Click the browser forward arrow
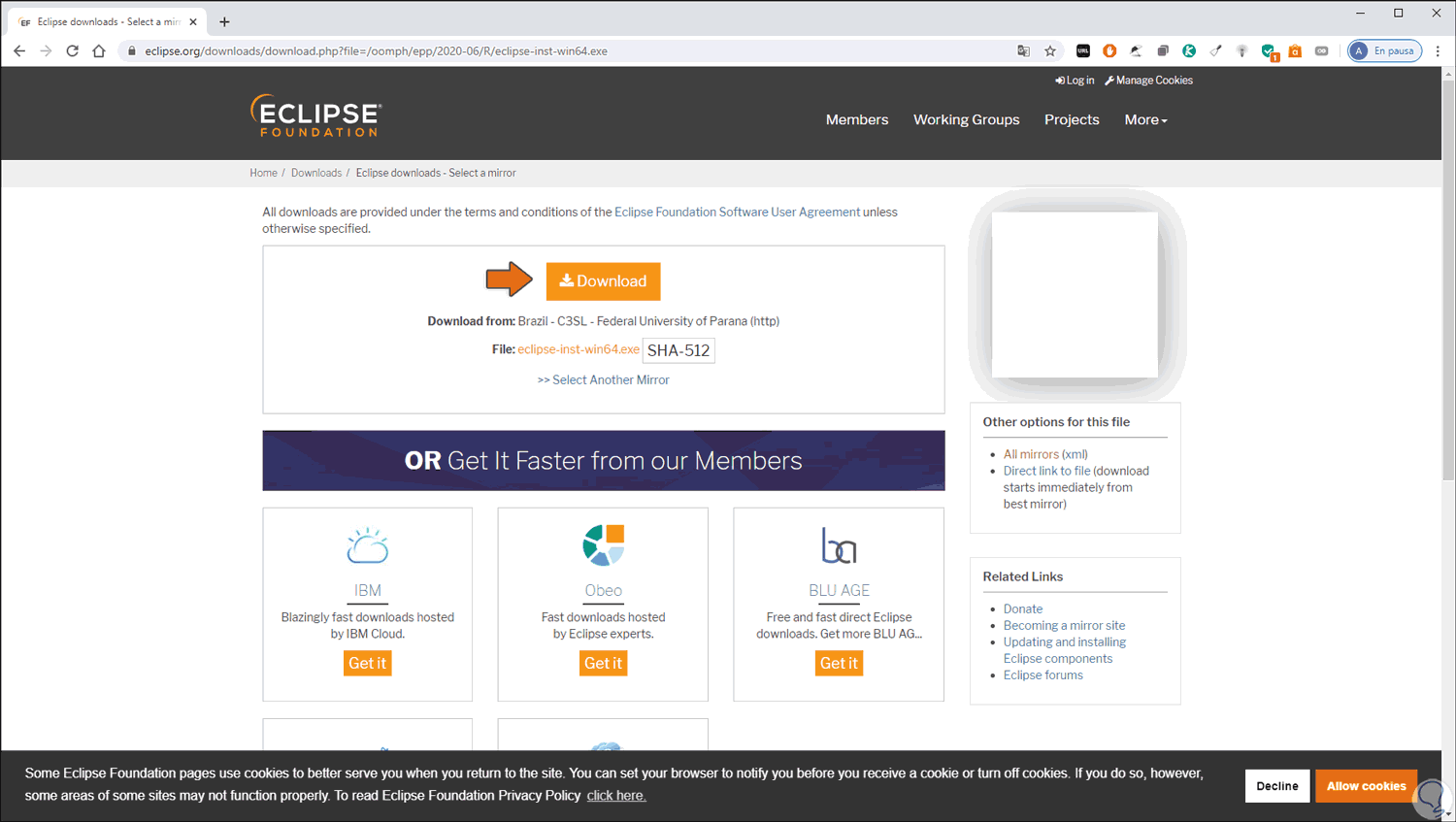 [46, 51]
